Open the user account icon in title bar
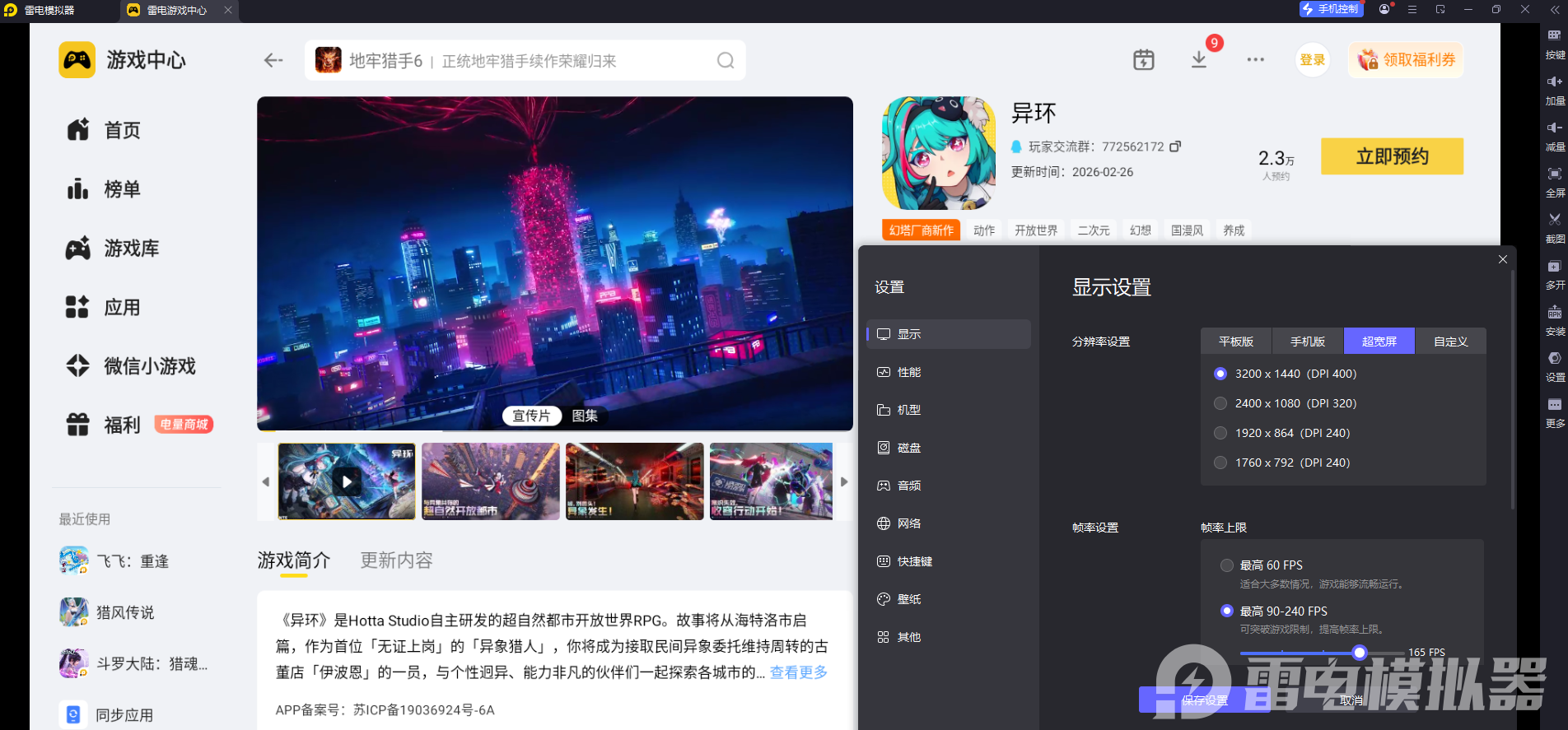The width and height of the screenshot is (1568, 730). pyautogui.click(x=1384, y=10)
